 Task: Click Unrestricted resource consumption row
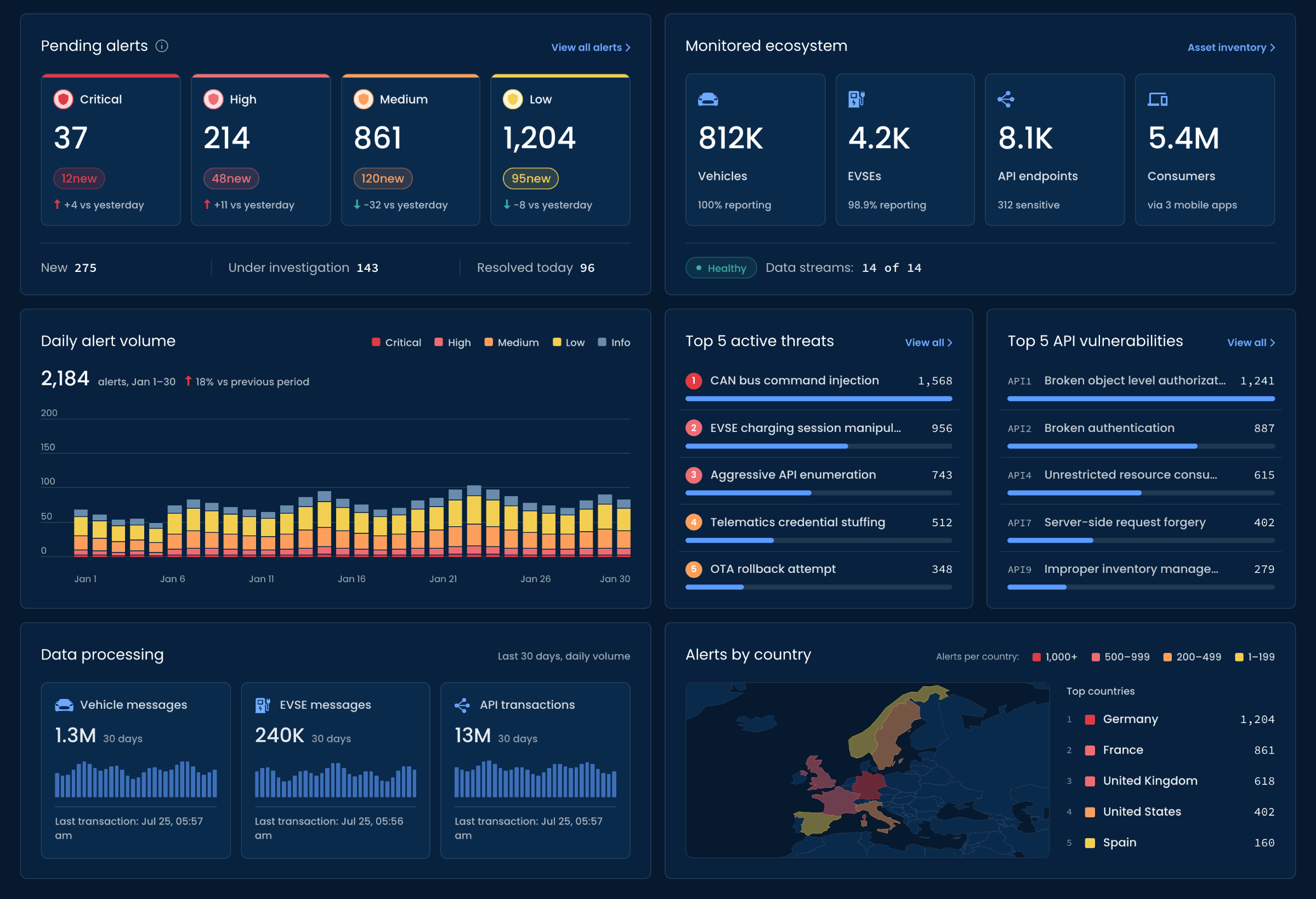pos(1141,481)
